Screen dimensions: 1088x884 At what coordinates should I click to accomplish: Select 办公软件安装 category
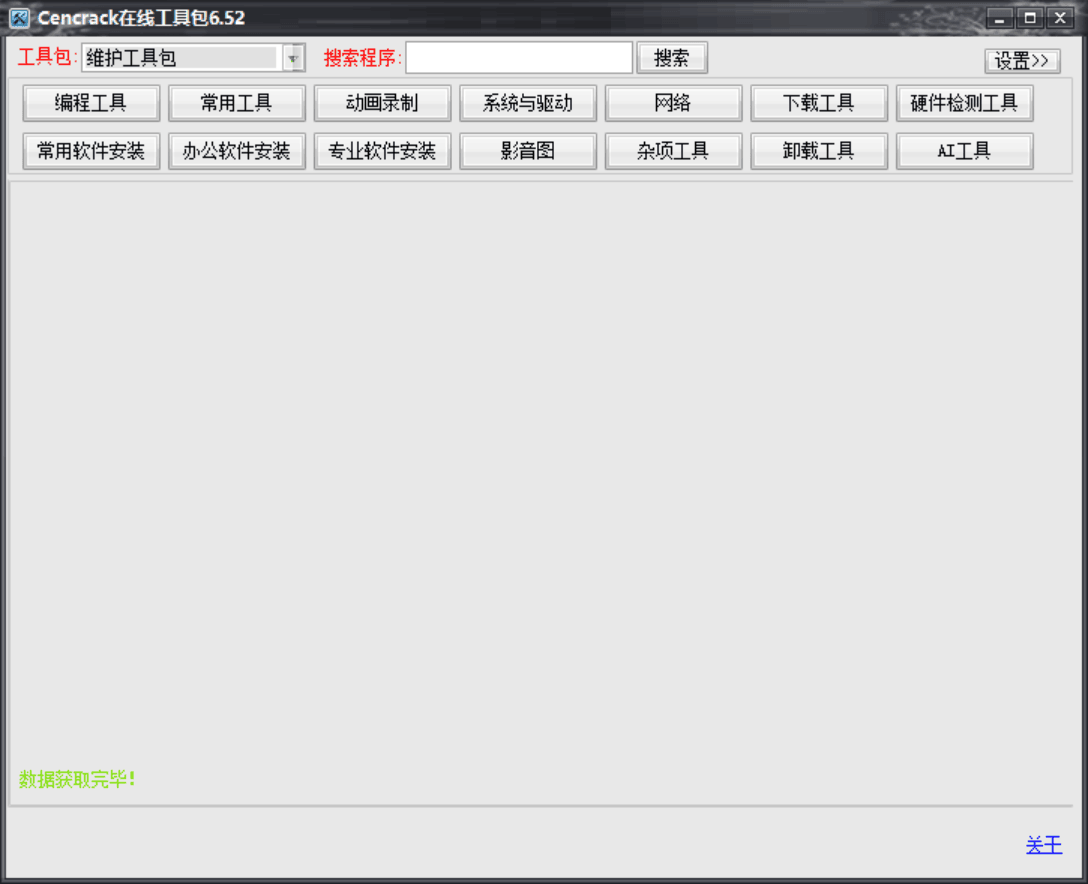pos(237,151)
